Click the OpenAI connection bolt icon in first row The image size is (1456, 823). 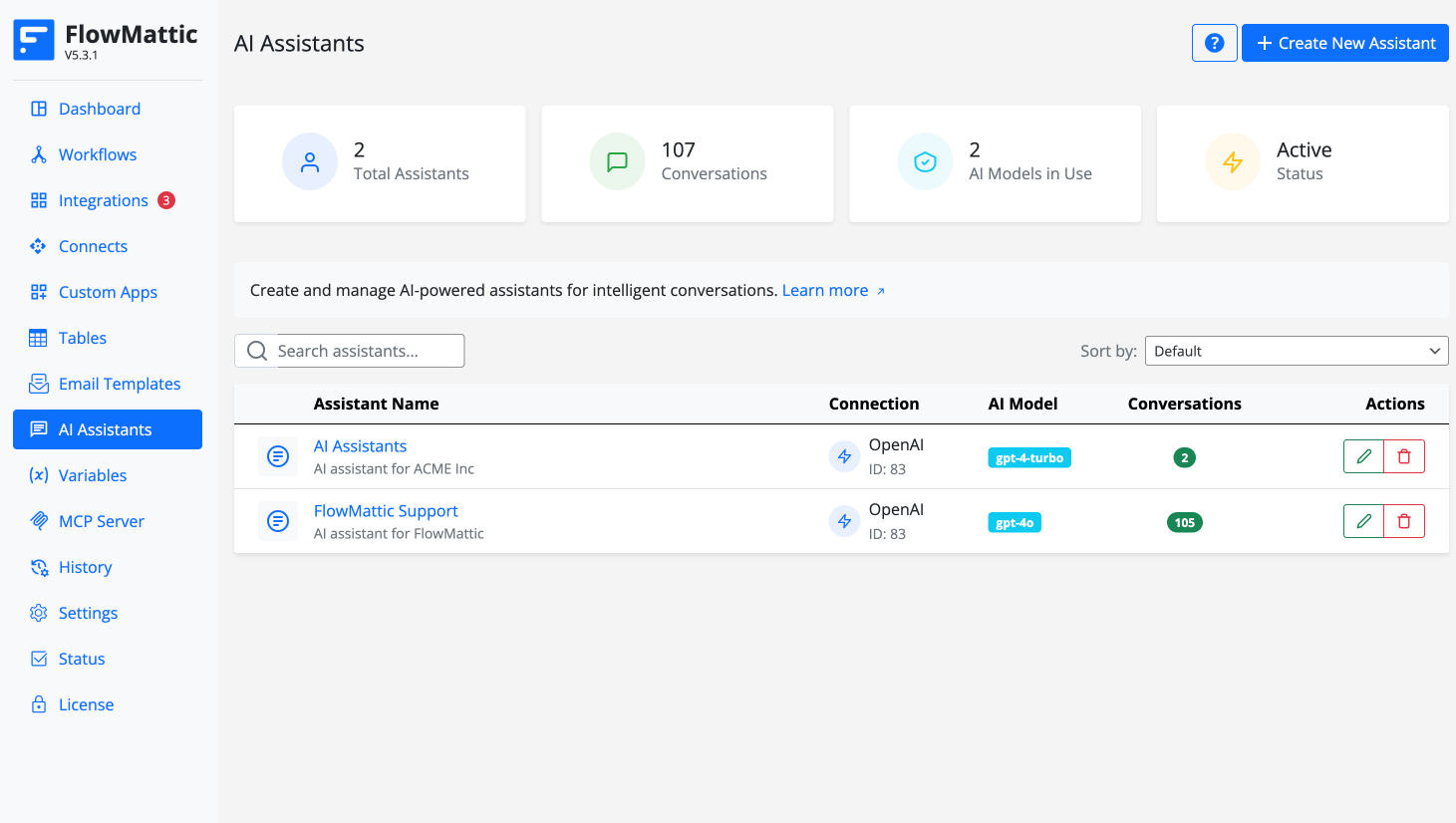pos(844,456)
